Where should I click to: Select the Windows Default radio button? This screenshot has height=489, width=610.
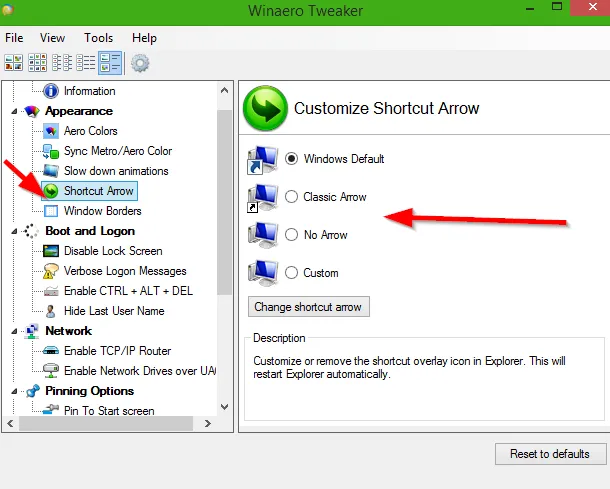click(x=291, y=159)
